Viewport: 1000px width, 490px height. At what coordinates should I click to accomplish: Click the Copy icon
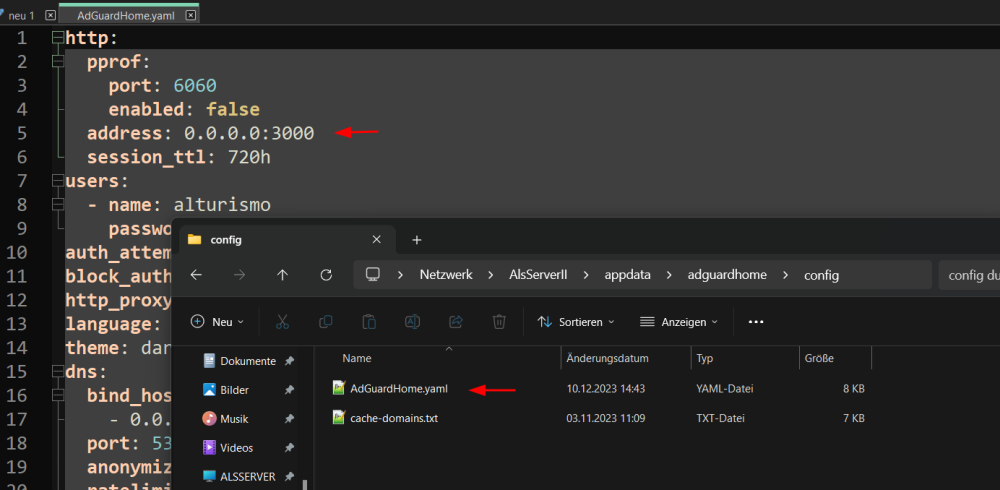[x=326, y=322]
